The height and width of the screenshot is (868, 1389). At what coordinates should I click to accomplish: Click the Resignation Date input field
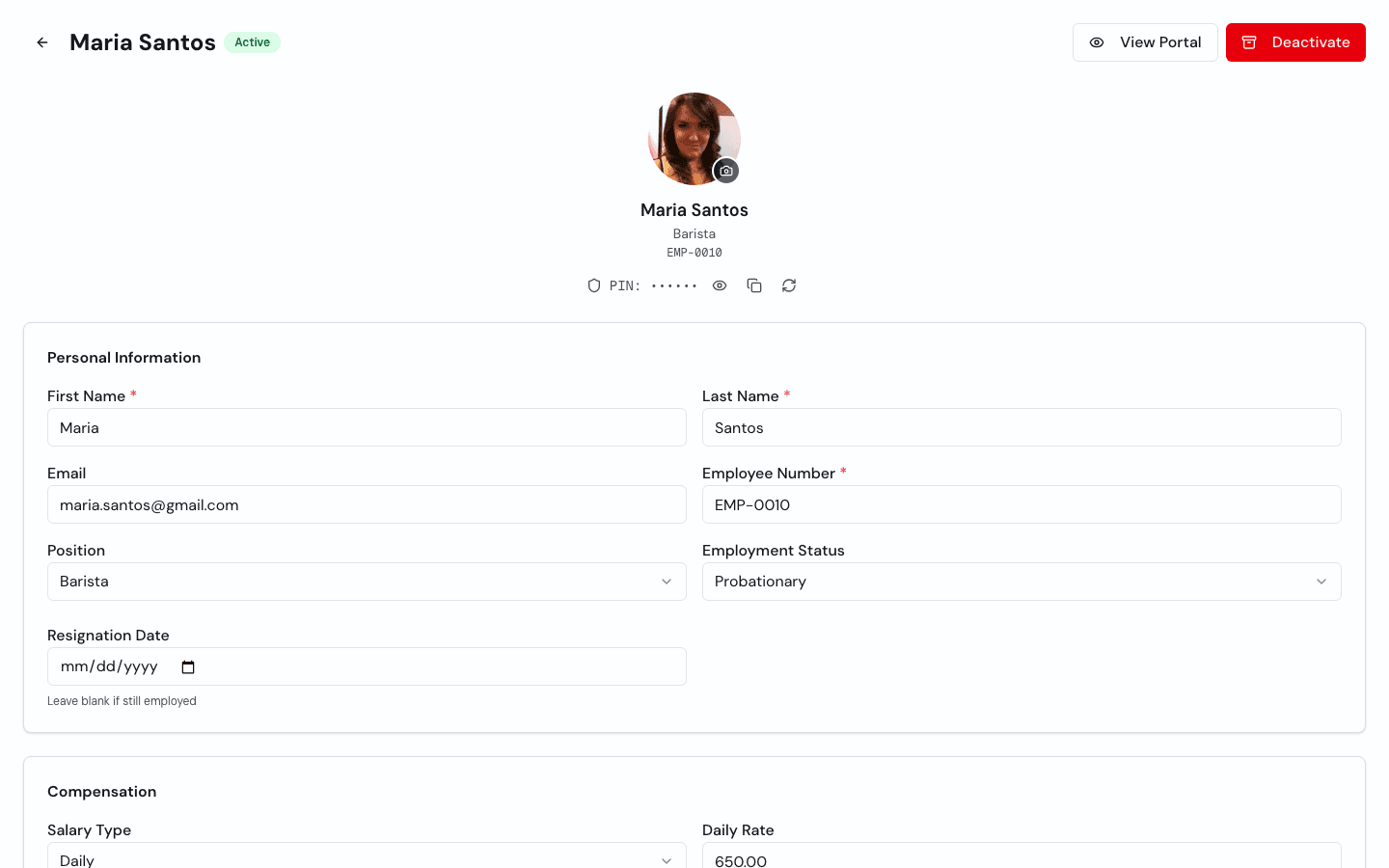coord(367,666)
